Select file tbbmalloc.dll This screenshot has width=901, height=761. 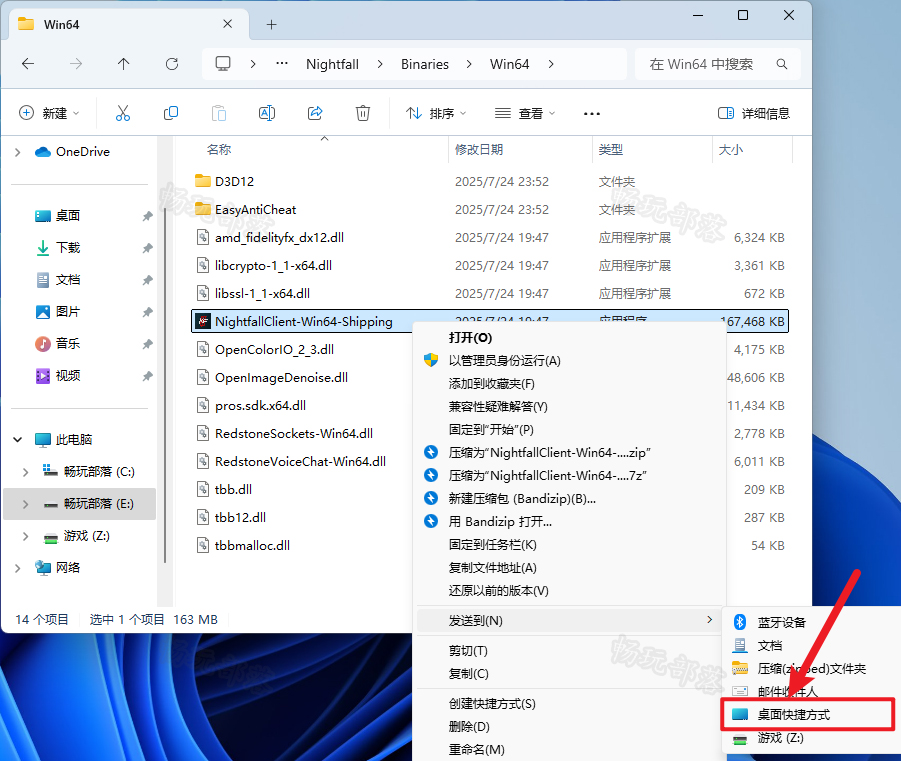pyautogui.click(x=252, y=545)
